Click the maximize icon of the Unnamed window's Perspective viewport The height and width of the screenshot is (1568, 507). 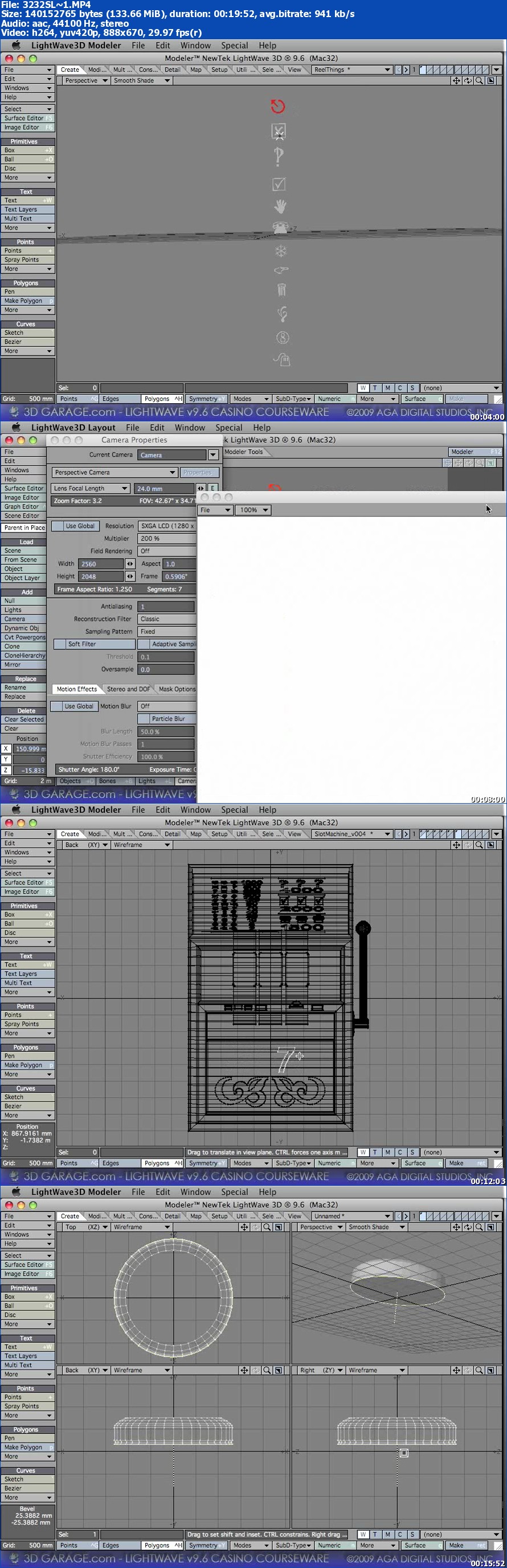(490, 1227)
